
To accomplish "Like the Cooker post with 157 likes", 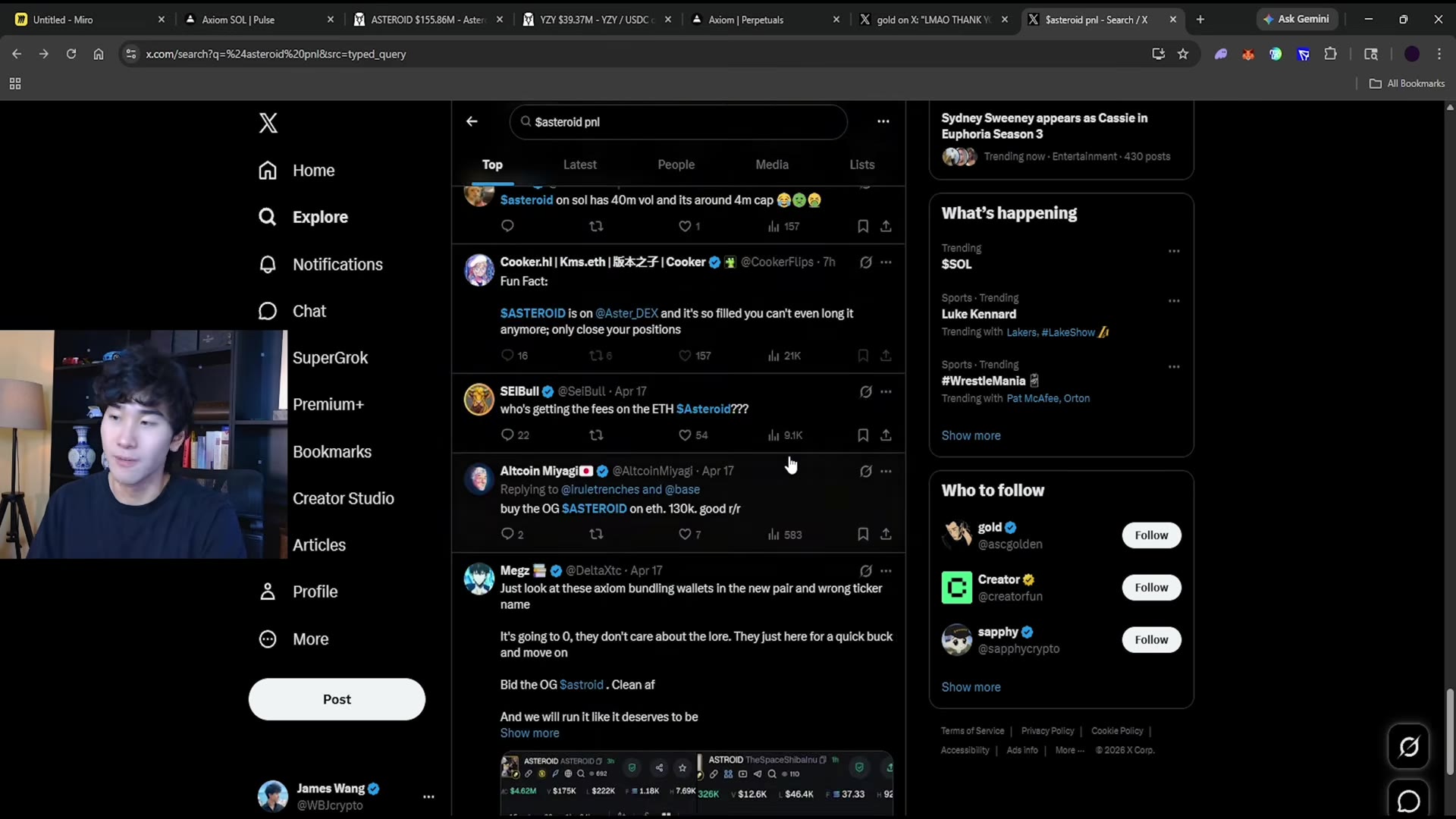I will pos(685,356).
